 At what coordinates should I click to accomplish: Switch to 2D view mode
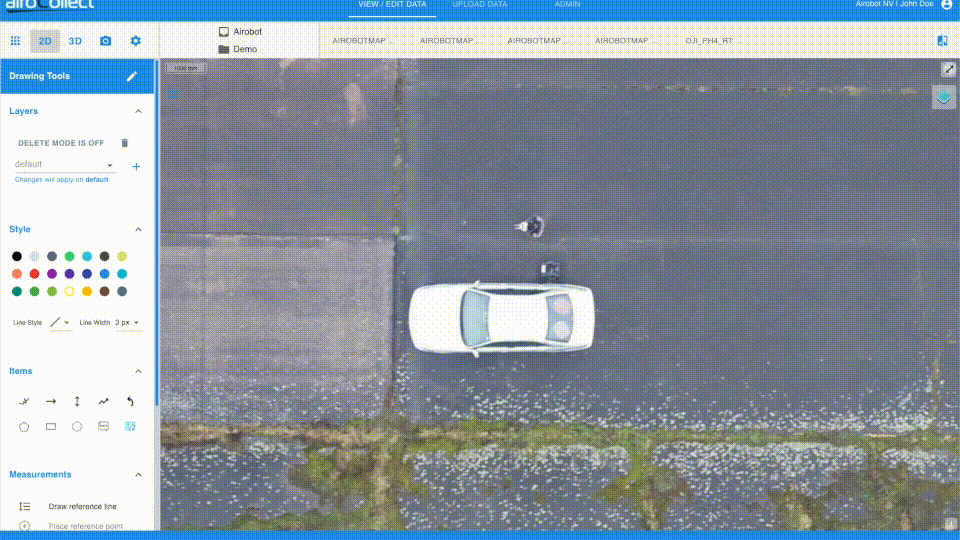(45, 41)
